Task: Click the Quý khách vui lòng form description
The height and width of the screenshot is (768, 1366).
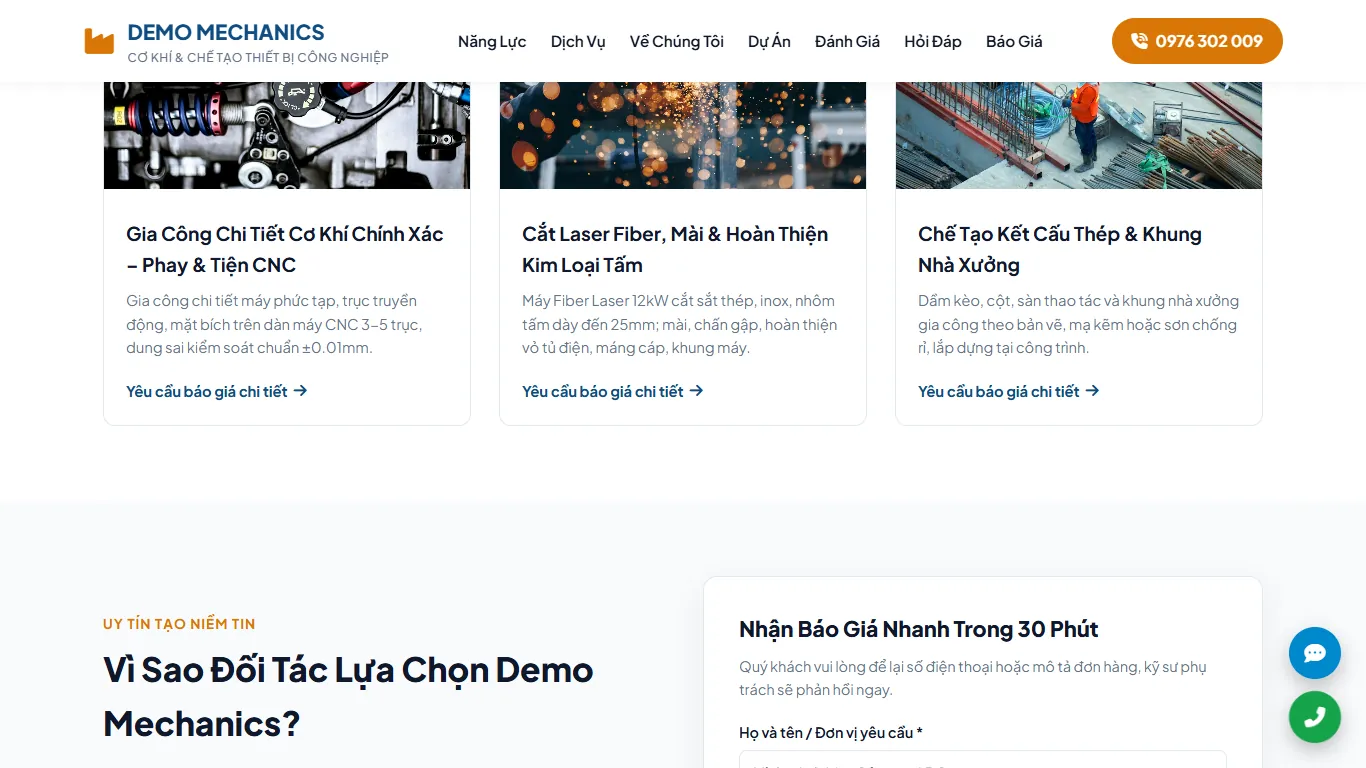Action: [973, 678]
